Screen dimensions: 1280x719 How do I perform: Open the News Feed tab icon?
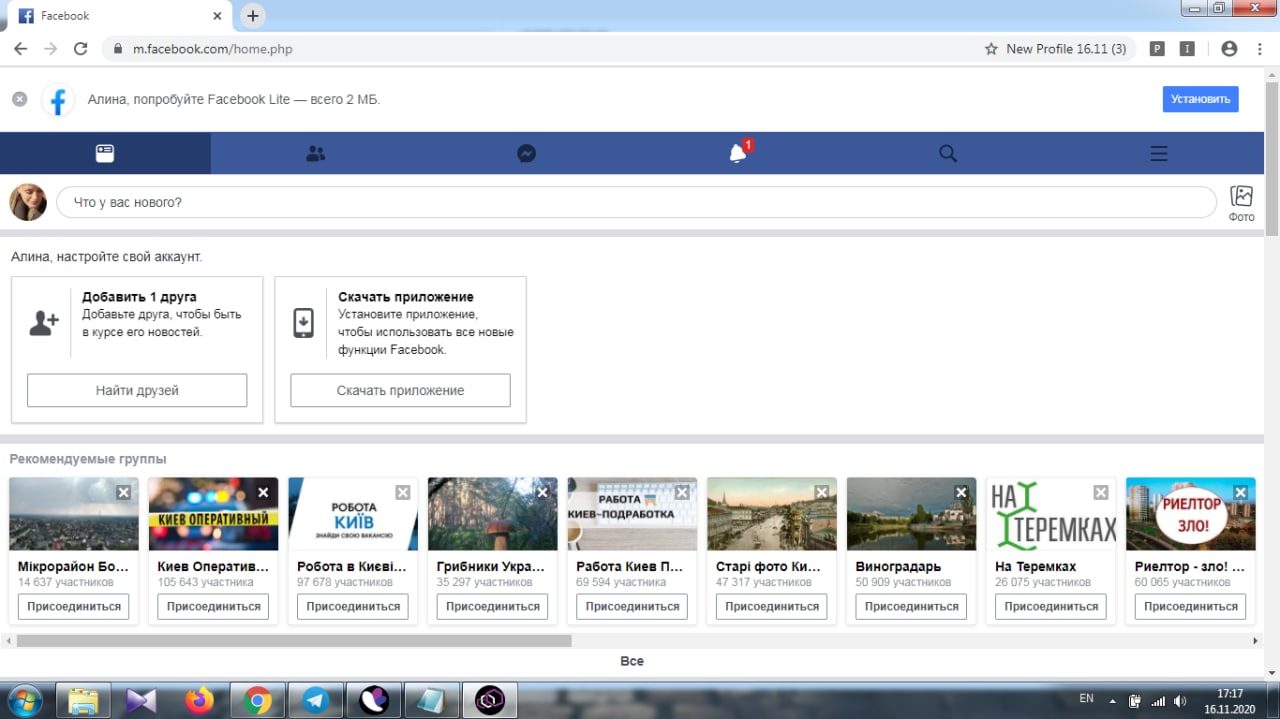(x=105, y=153)
